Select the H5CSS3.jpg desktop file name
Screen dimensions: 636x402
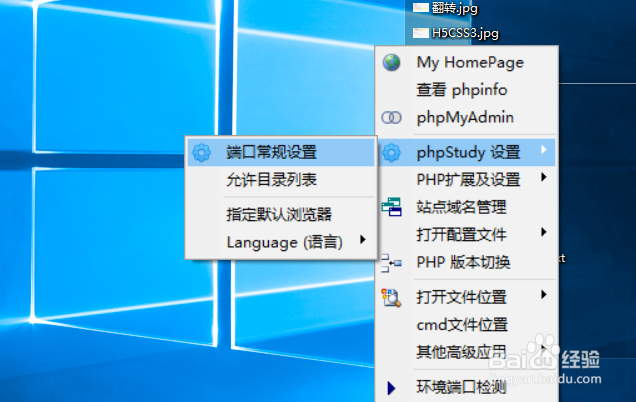[x=465, y=33]
